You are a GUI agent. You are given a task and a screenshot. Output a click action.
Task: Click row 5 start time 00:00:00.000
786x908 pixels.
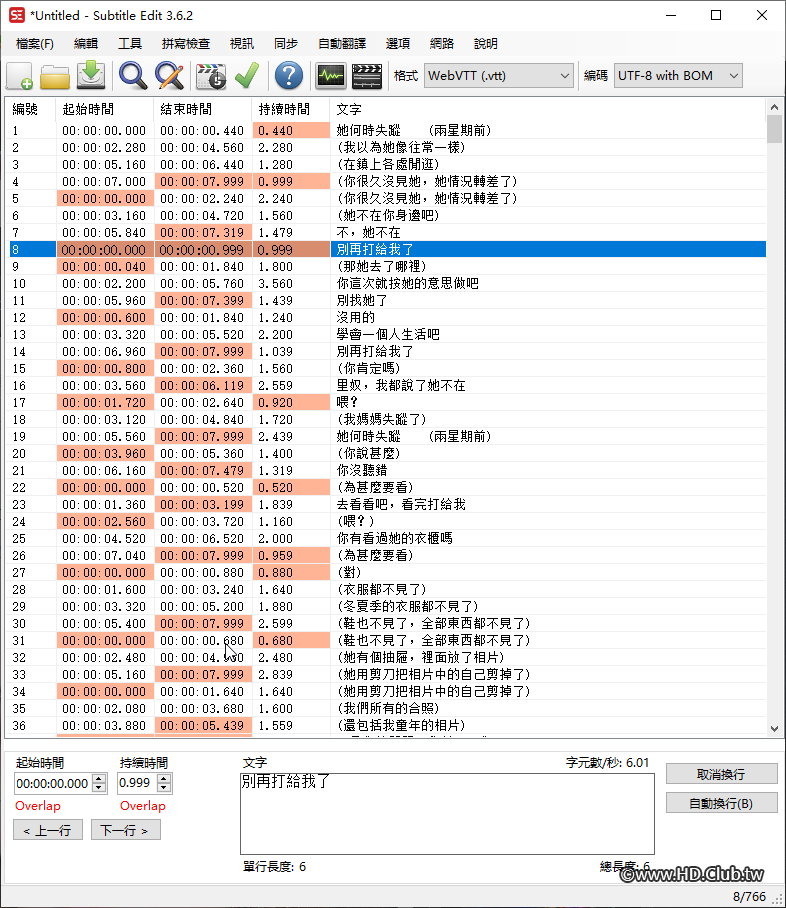pos(105,199)
